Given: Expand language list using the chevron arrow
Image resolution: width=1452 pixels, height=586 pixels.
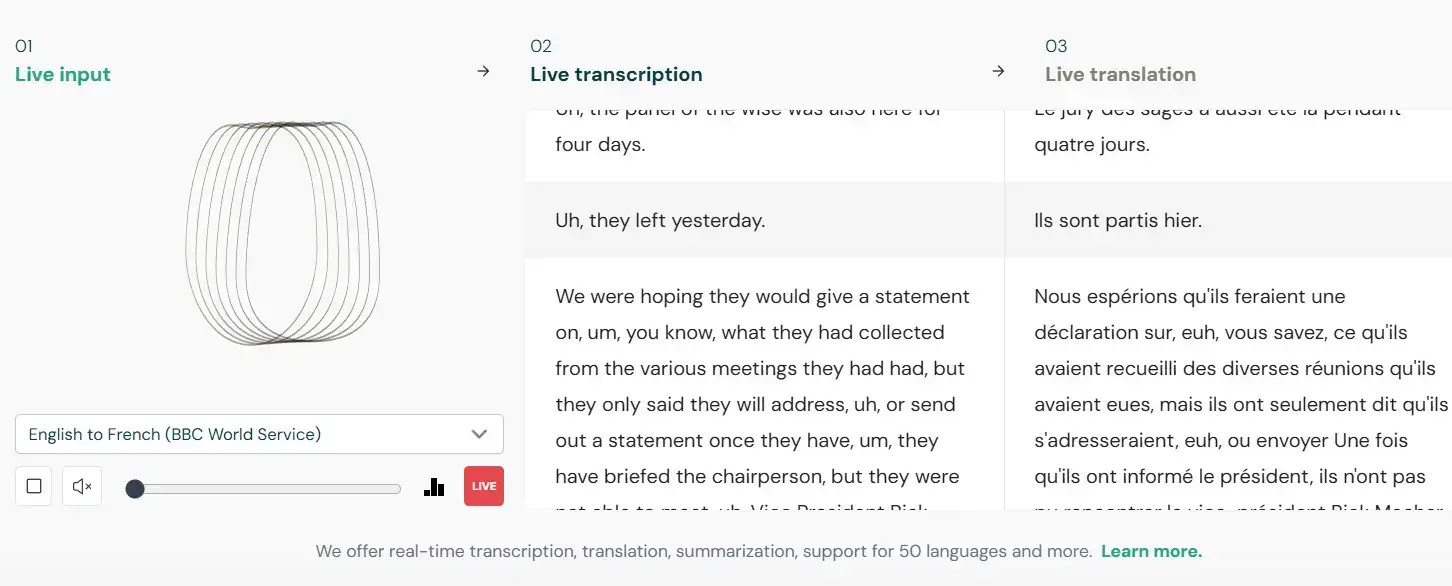Looking at the screenshot, I should click(x=479, y=434).
